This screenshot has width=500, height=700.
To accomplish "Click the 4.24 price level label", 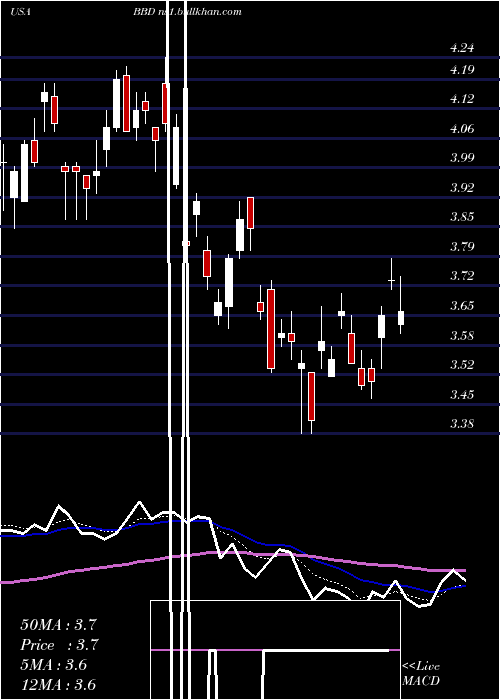I will coord(462,48).
